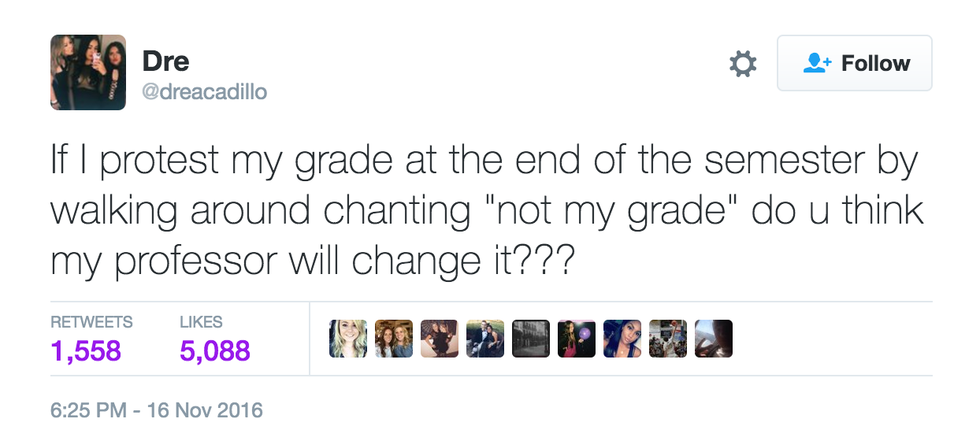Open the Dre display name link

[x=165, y=60]
